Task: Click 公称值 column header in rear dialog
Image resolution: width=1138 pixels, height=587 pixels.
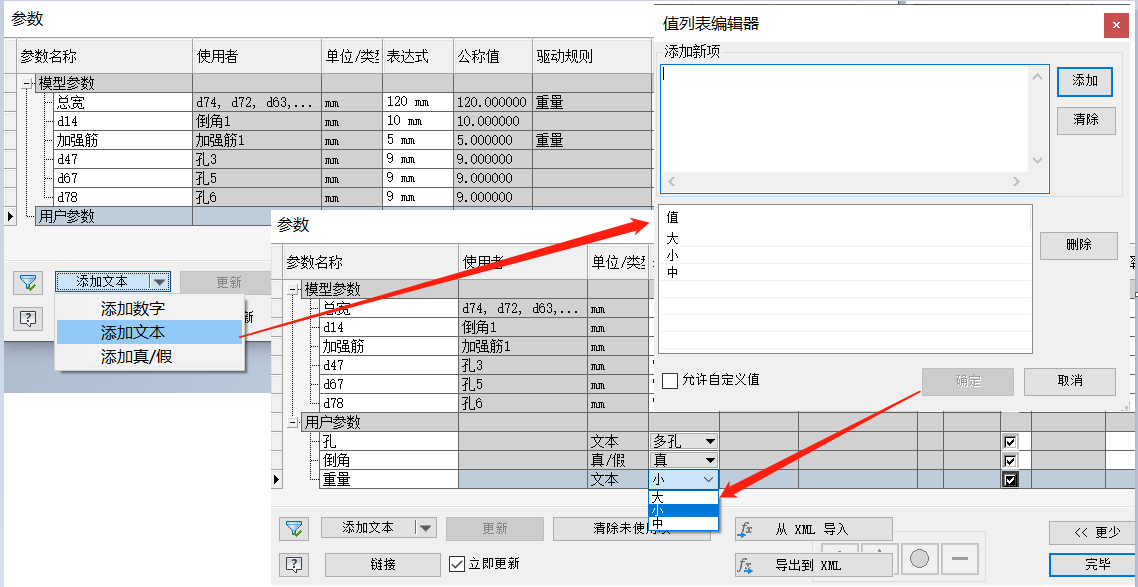Action: pyautogui.click(x=493, y=56)
